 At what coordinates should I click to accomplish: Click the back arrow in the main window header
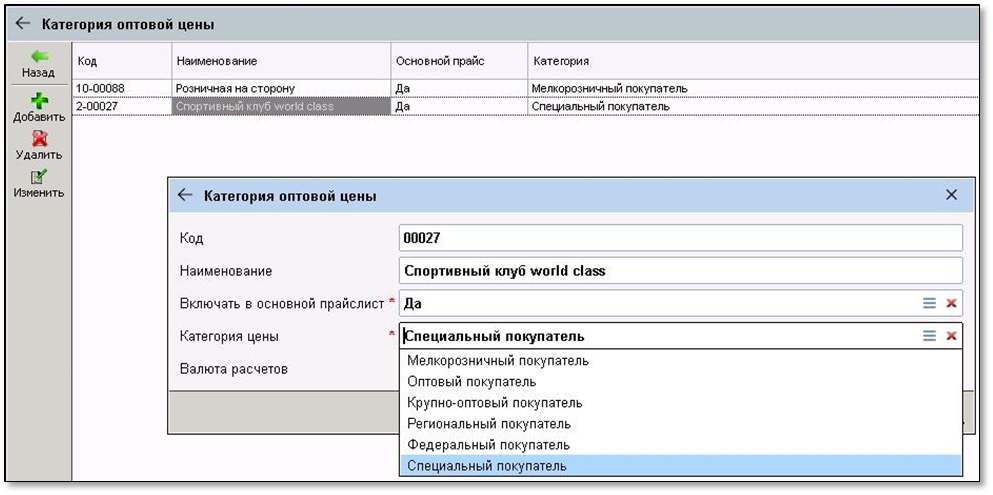coord(23,24)
